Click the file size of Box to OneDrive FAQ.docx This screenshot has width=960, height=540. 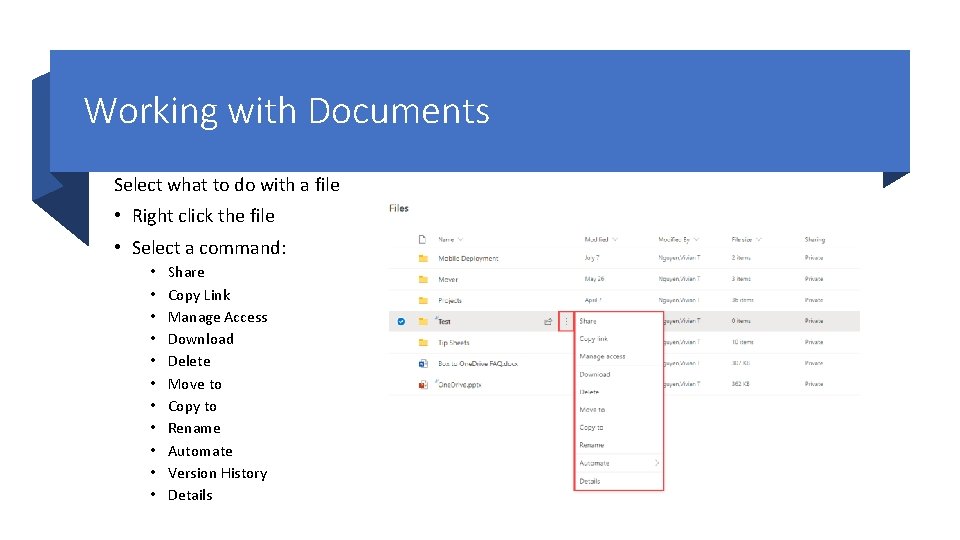[x=741, y=363]
